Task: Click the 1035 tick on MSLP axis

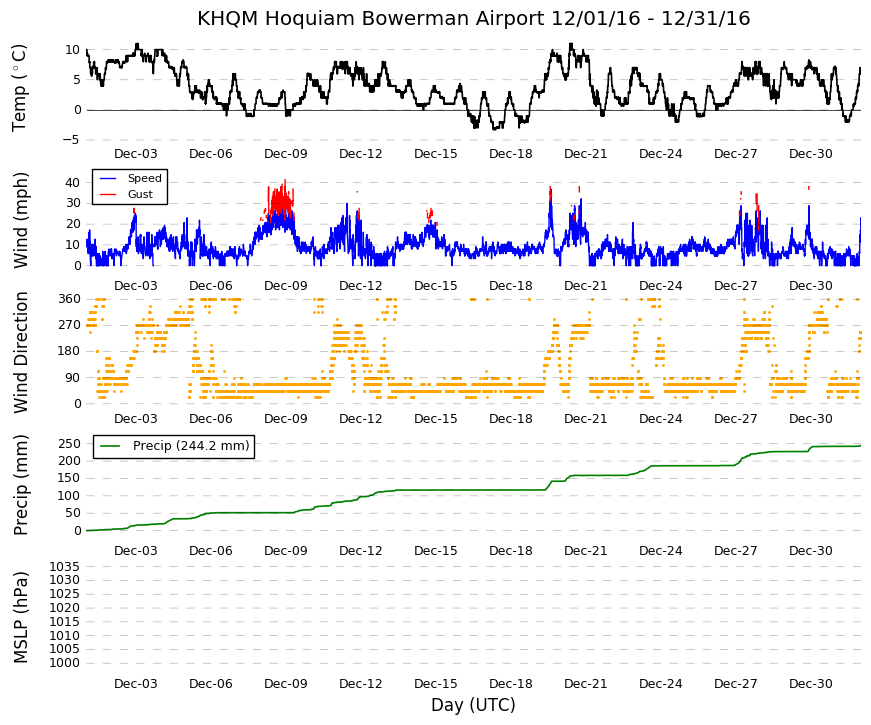Action: [65, 567]
